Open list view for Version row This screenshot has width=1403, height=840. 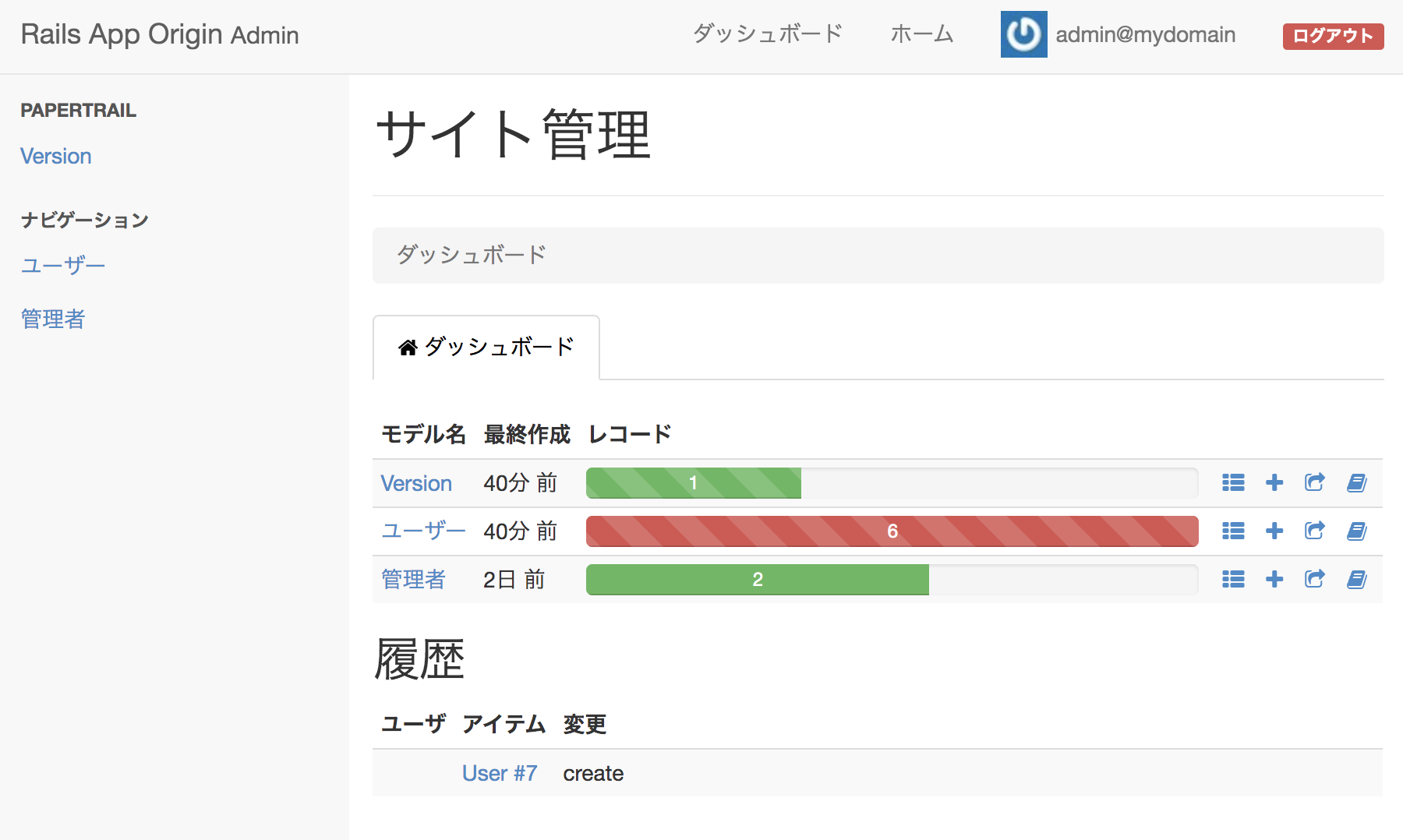[1233, 483]
